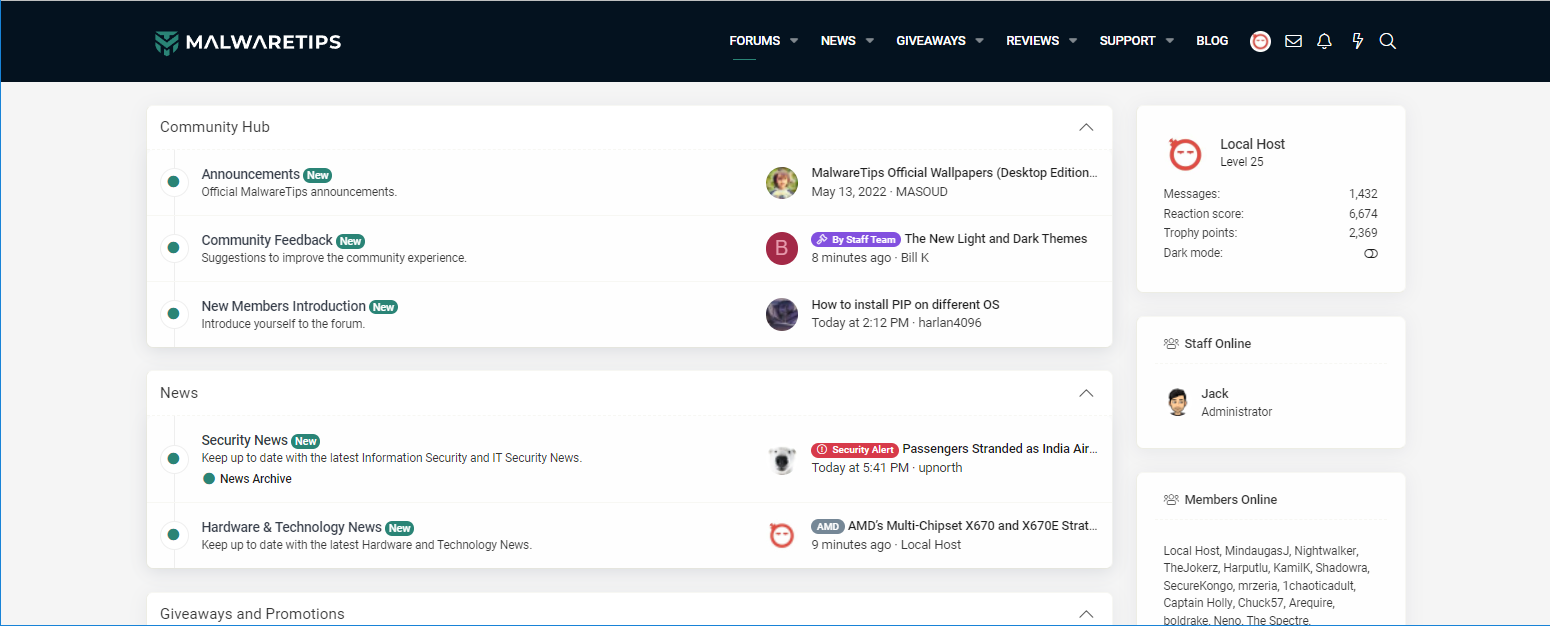Open the alerts bell icon
Viewport: 1550px width, 626px height.
tap(1325, 41)
